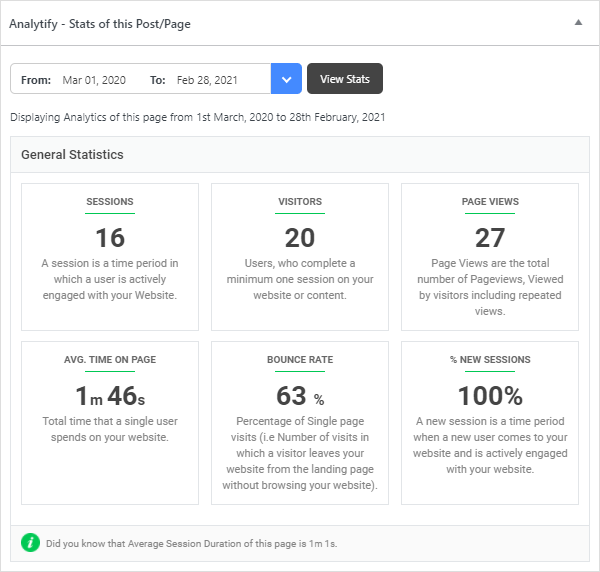Click the SESSIONS heading label
600x572 pixels.
110,201
